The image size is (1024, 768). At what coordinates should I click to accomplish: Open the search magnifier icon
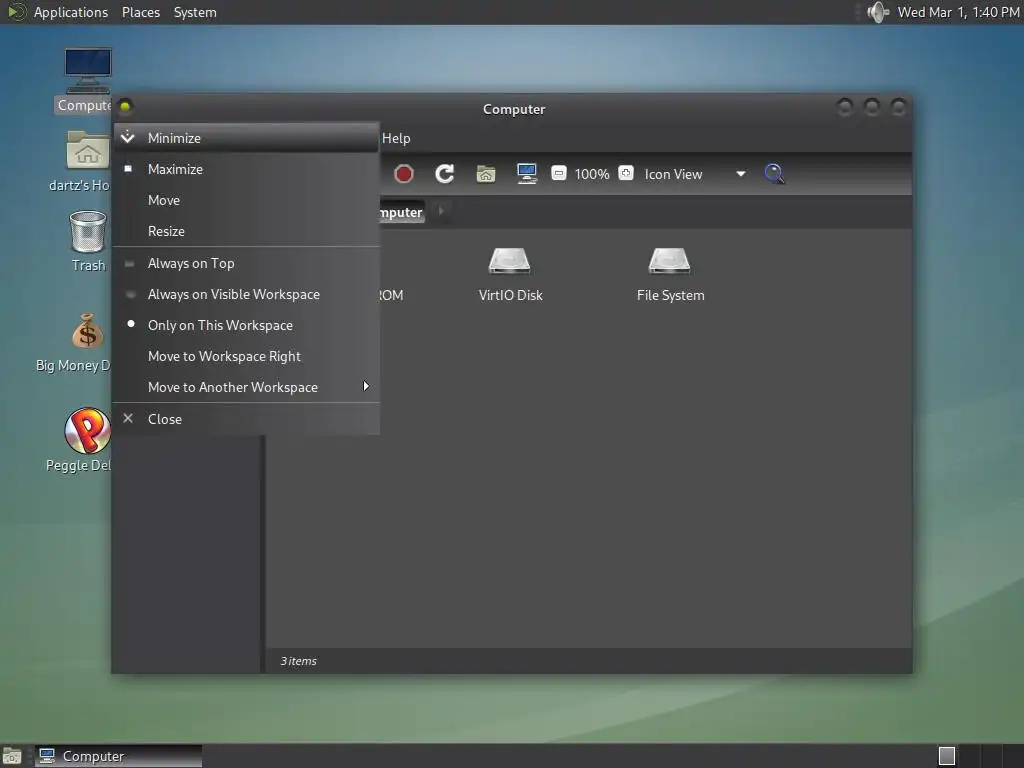pyautogui.click(x=774, y=174)
